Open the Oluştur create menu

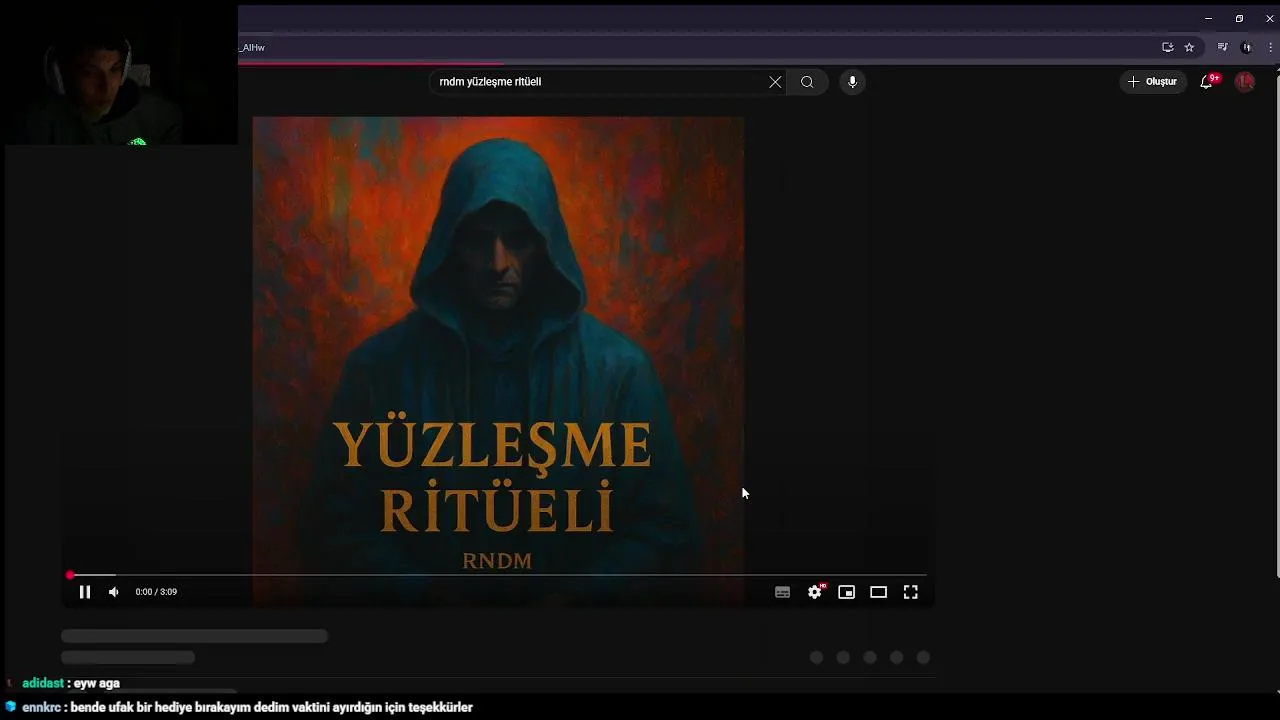tap(1152, 82)
